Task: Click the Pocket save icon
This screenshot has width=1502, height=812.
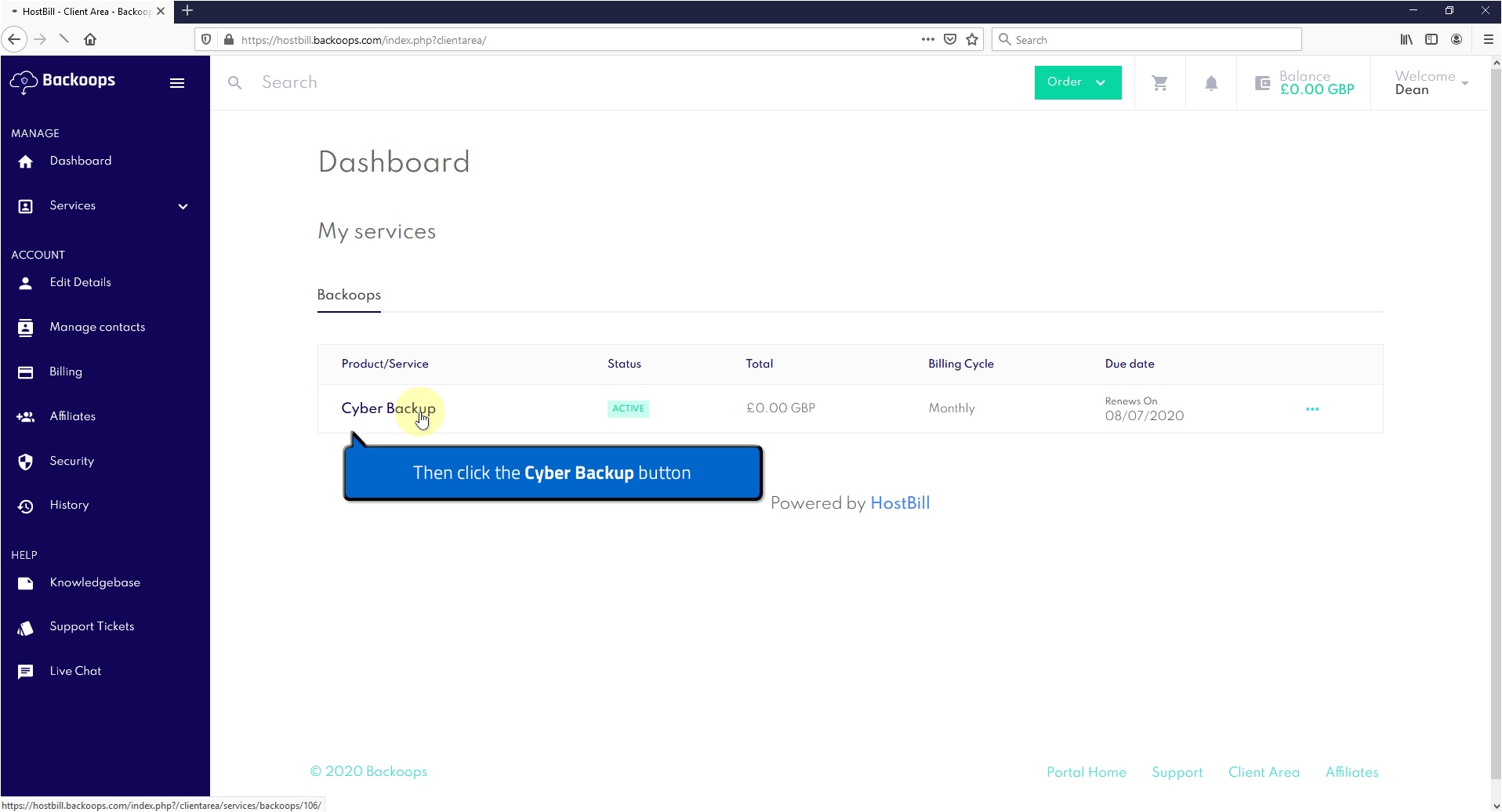Action: pyautogui.click(x=950, y=39)
